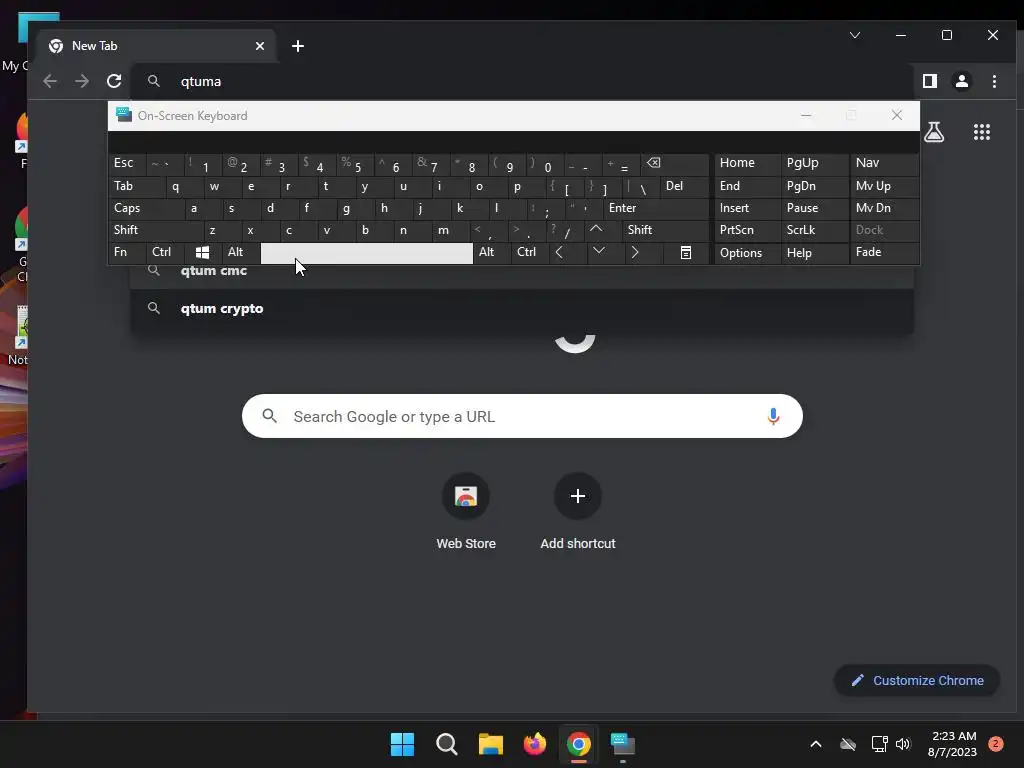
Task: Focus the address bar containing 'qtuma'
Action: click(520, 81)
